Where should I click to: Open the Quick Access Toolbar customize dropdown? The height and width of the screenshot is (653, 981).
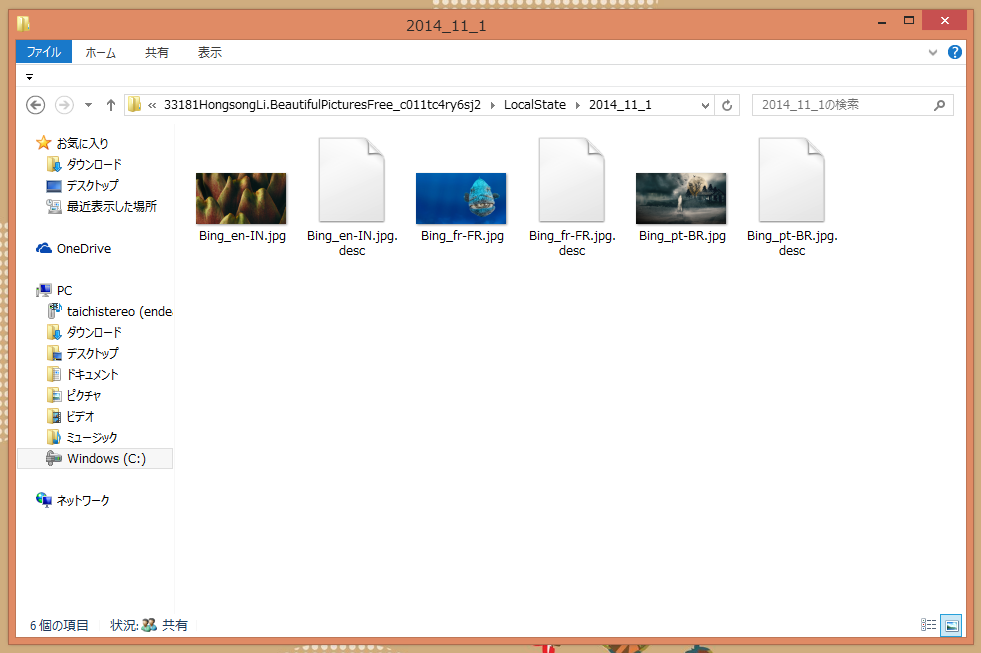[x=29, y=77]
